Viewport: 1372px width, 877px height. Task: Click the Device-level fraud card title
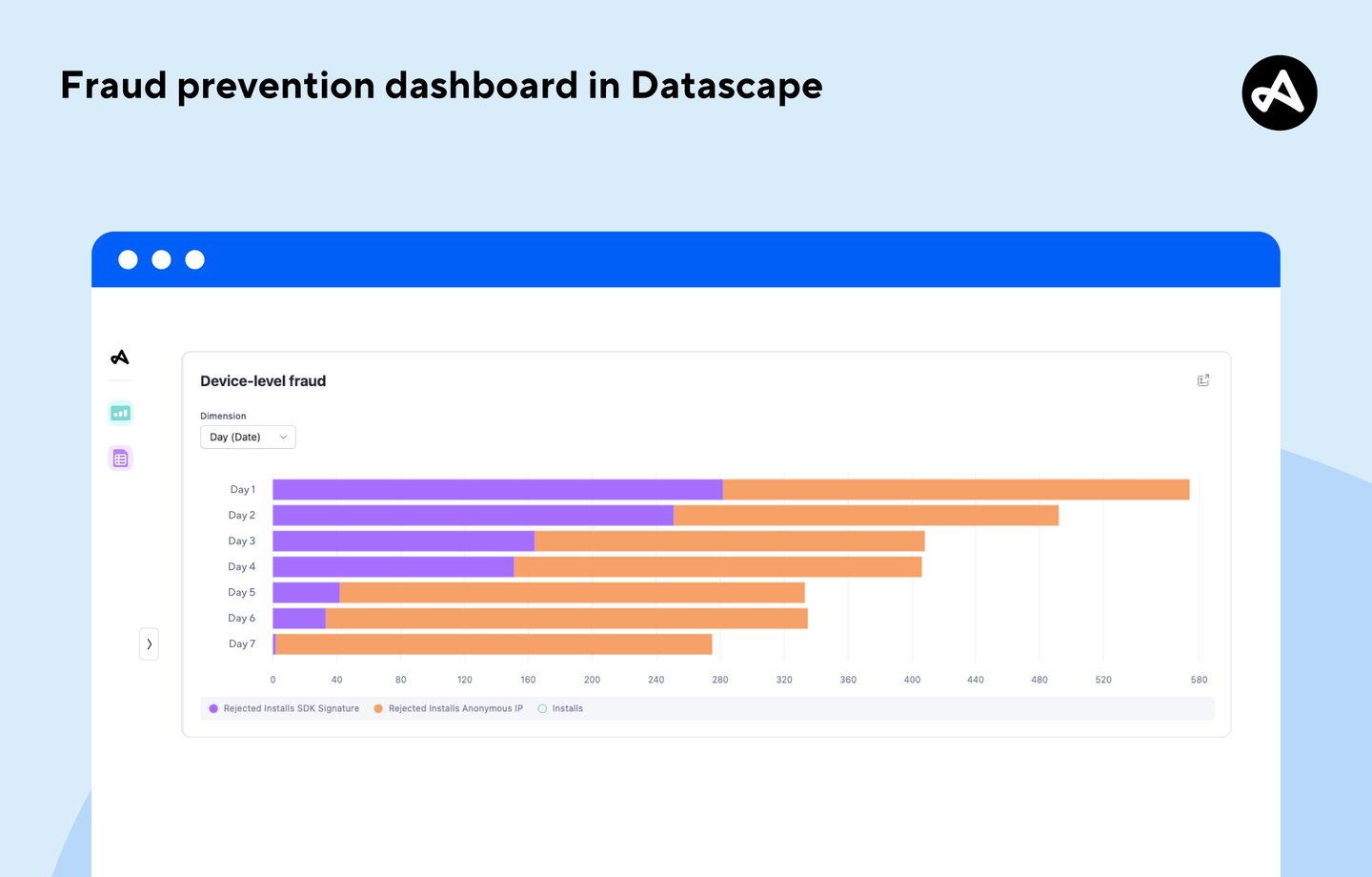[x=263, y=380]
